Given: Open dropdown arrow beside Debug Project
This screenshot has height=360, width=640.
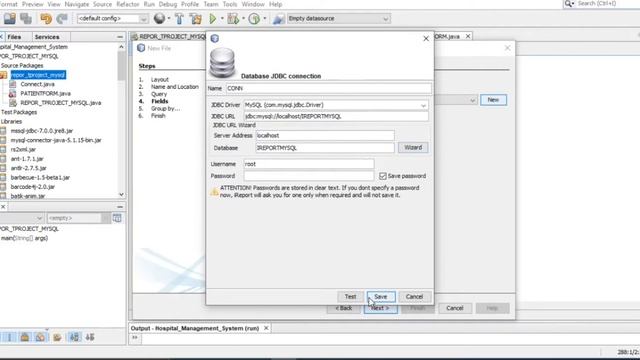Looking at the screenshot, I should [243, 18].
